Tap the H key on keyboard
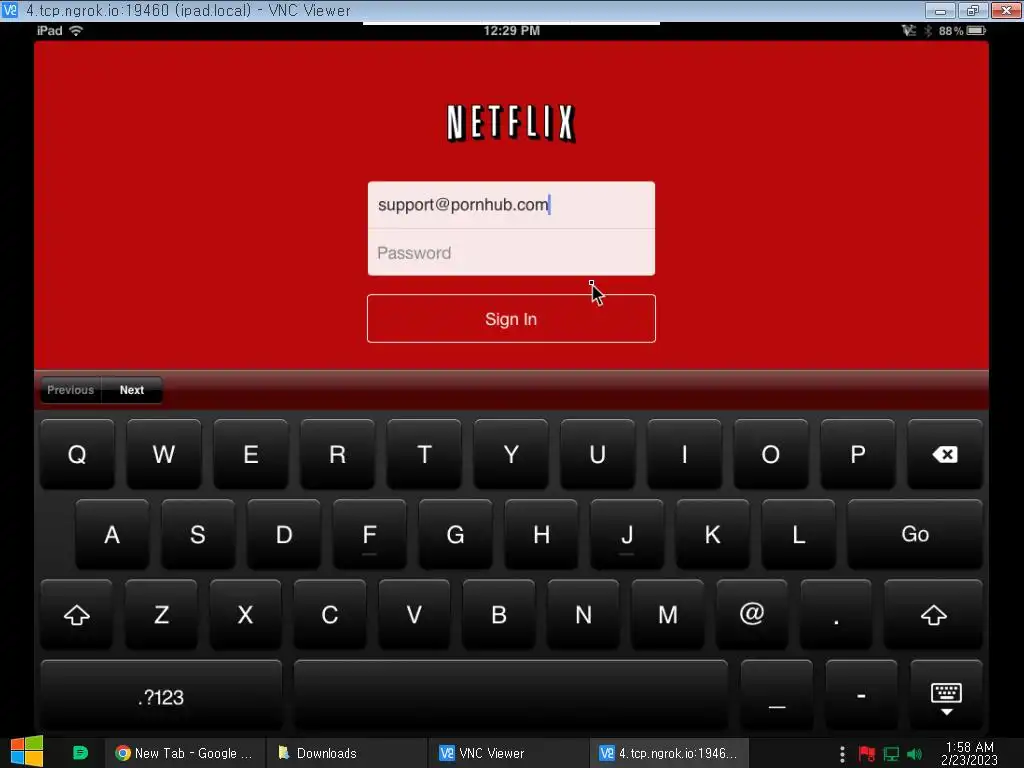 (541, 534)
